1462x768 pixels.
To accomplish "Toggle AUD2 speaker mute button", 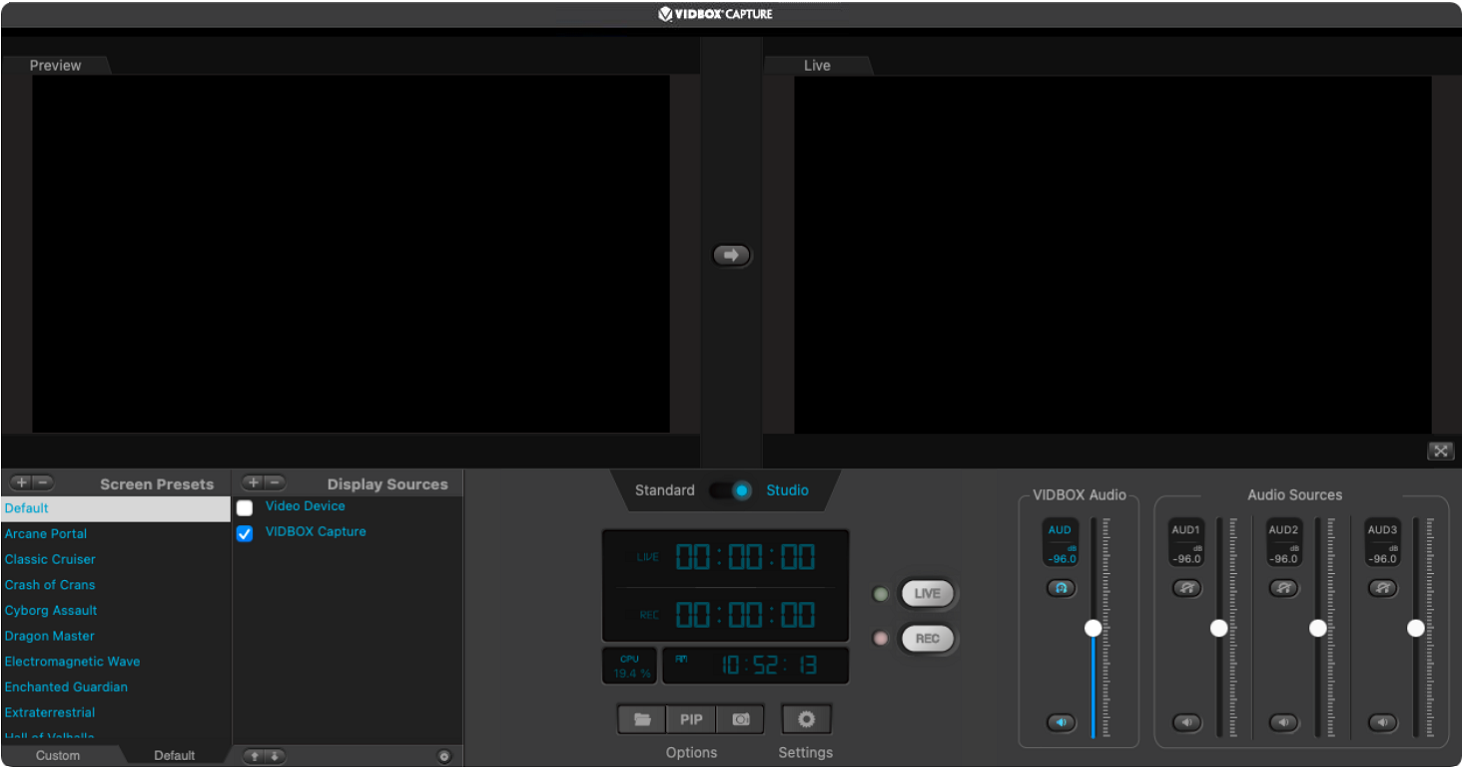I will [1284, 722].
